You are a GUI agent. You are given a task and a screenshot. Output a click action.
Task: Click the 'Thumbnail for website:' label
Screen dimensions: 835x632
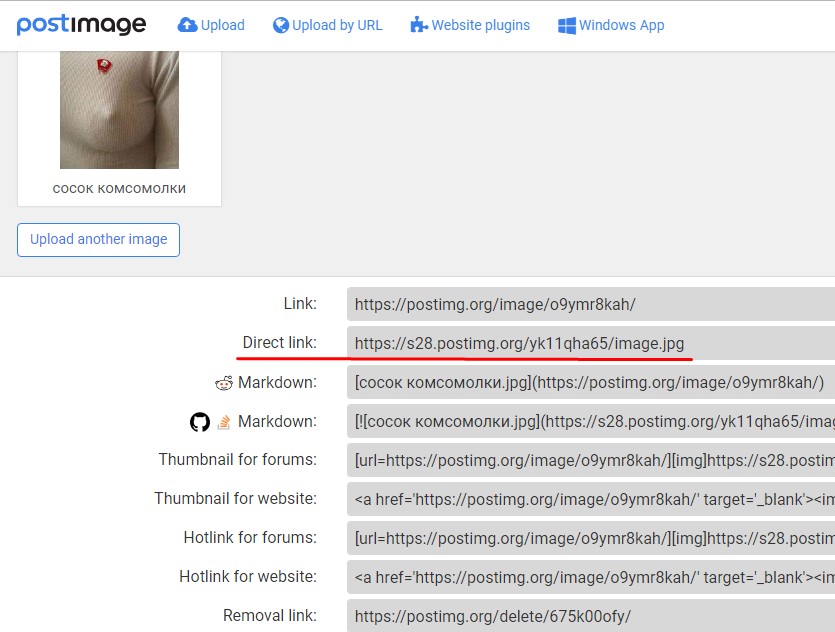pos(235,498)
